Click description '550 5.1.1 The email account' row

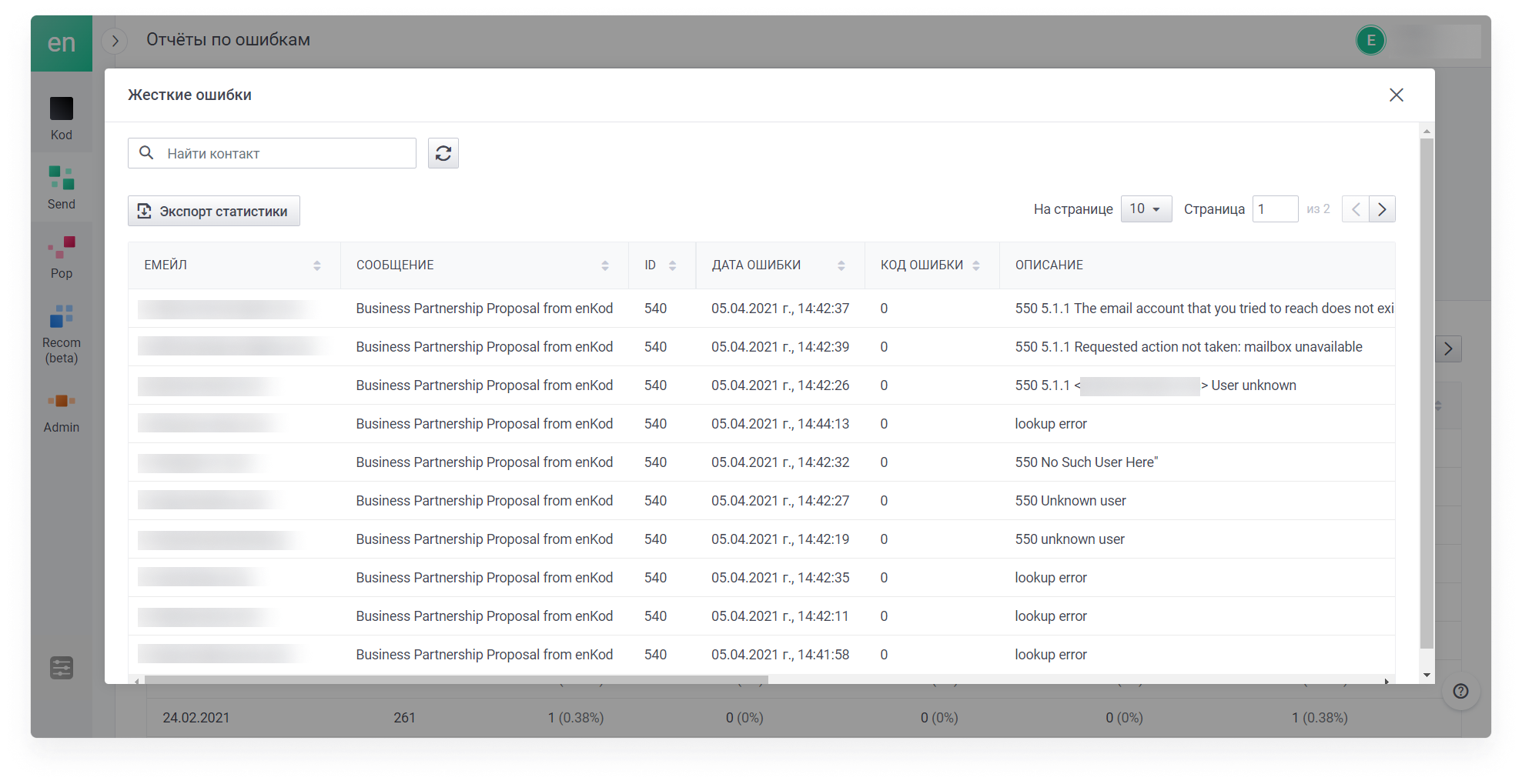(1204, 309)
